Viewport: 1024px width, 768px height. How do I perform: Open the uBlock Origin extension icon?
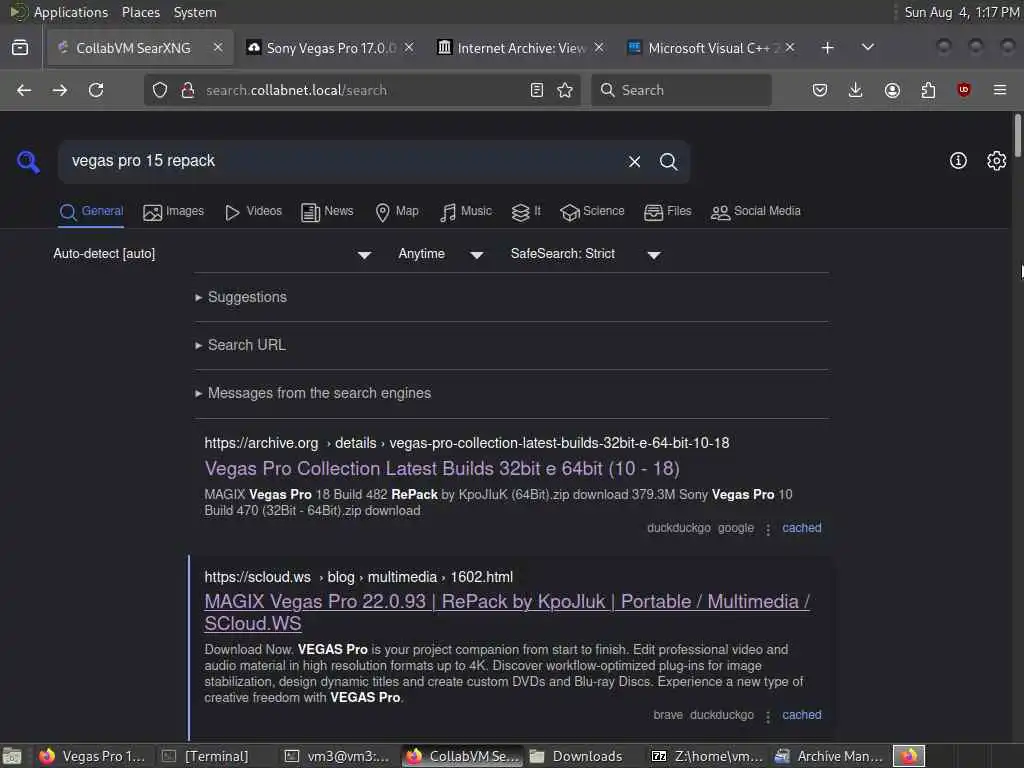coord(964,90)
